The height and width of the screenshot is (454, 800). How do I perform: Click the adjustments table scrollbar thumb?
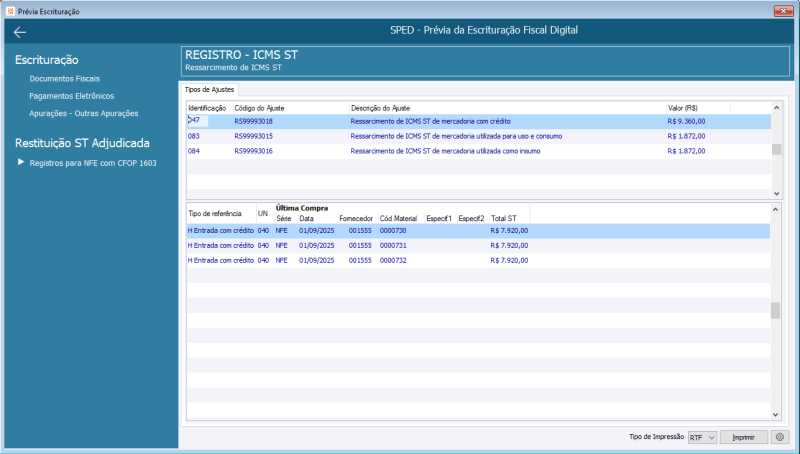[x=777, y=149]
